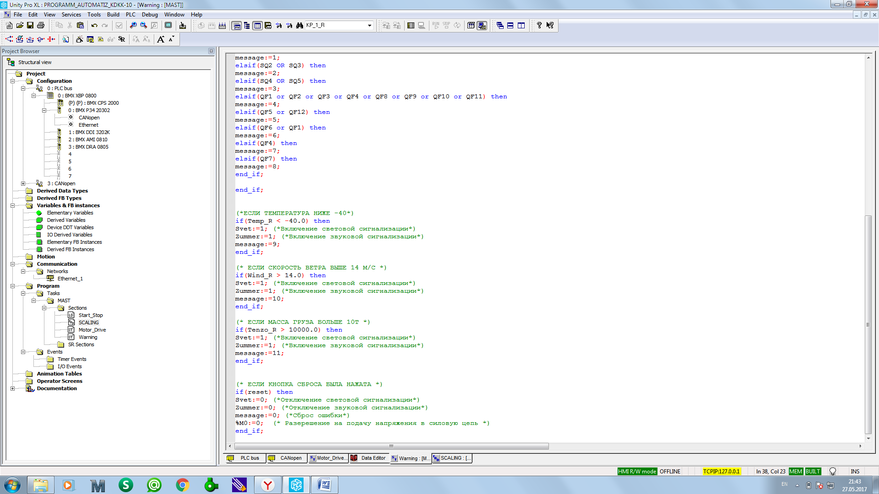This screenshot has height=494, width=879.
Task: Click the Undo arrow icon
Action: [x=94, y=26]
